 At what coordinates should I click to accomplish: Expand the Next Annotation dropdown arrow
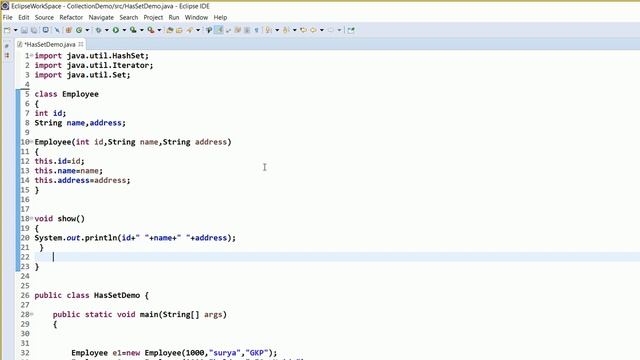[277, 30]
